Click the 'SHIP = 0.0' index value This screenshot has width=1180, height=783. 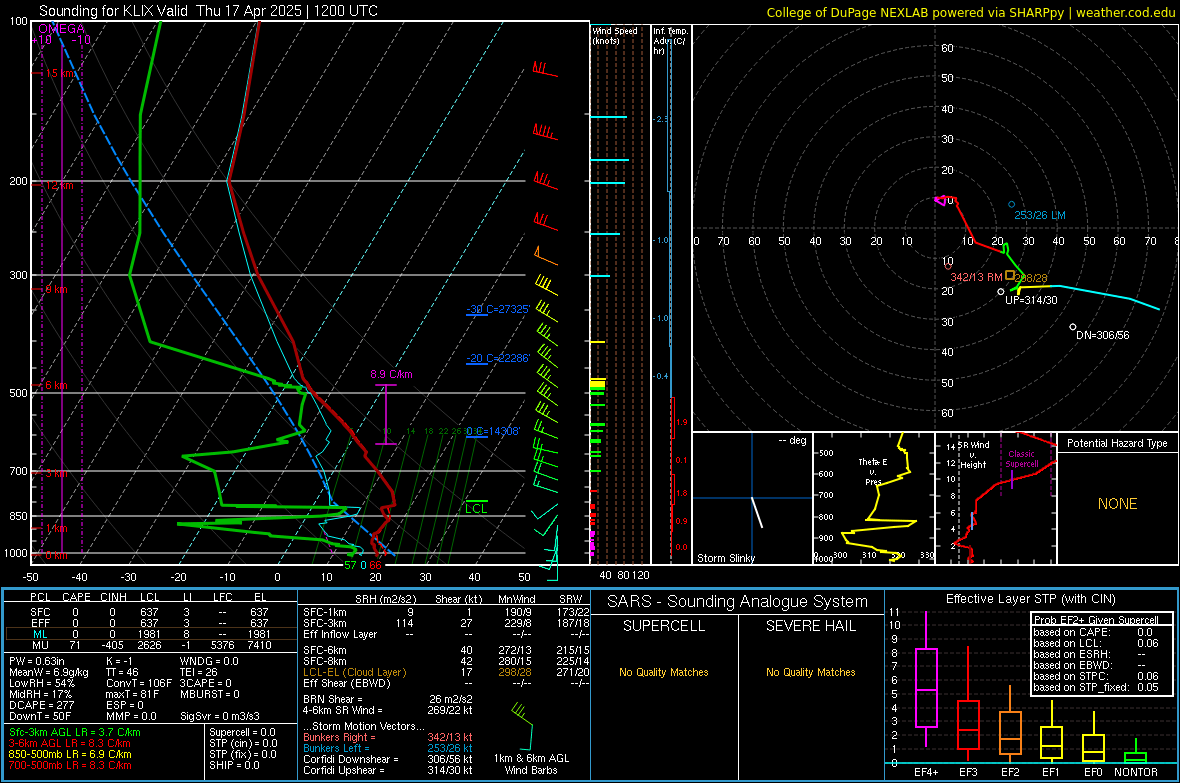234,765
